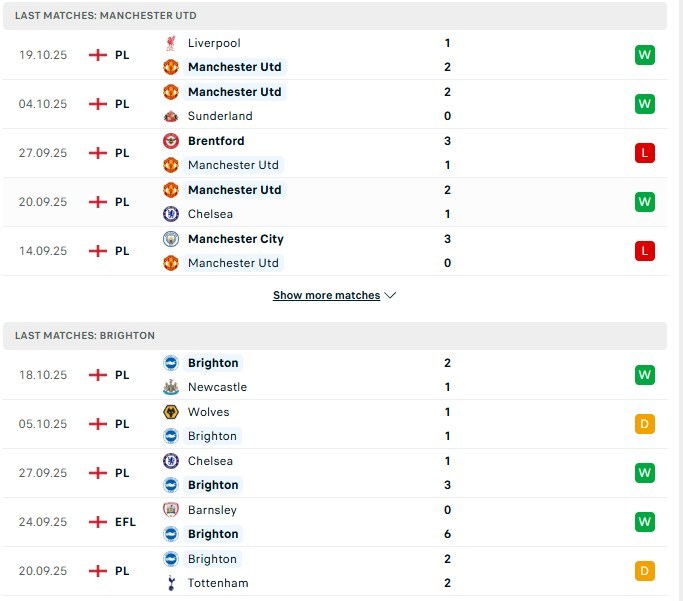
Task: Click the Barnsley club crest icon
Action: click(x=170, y=510)
